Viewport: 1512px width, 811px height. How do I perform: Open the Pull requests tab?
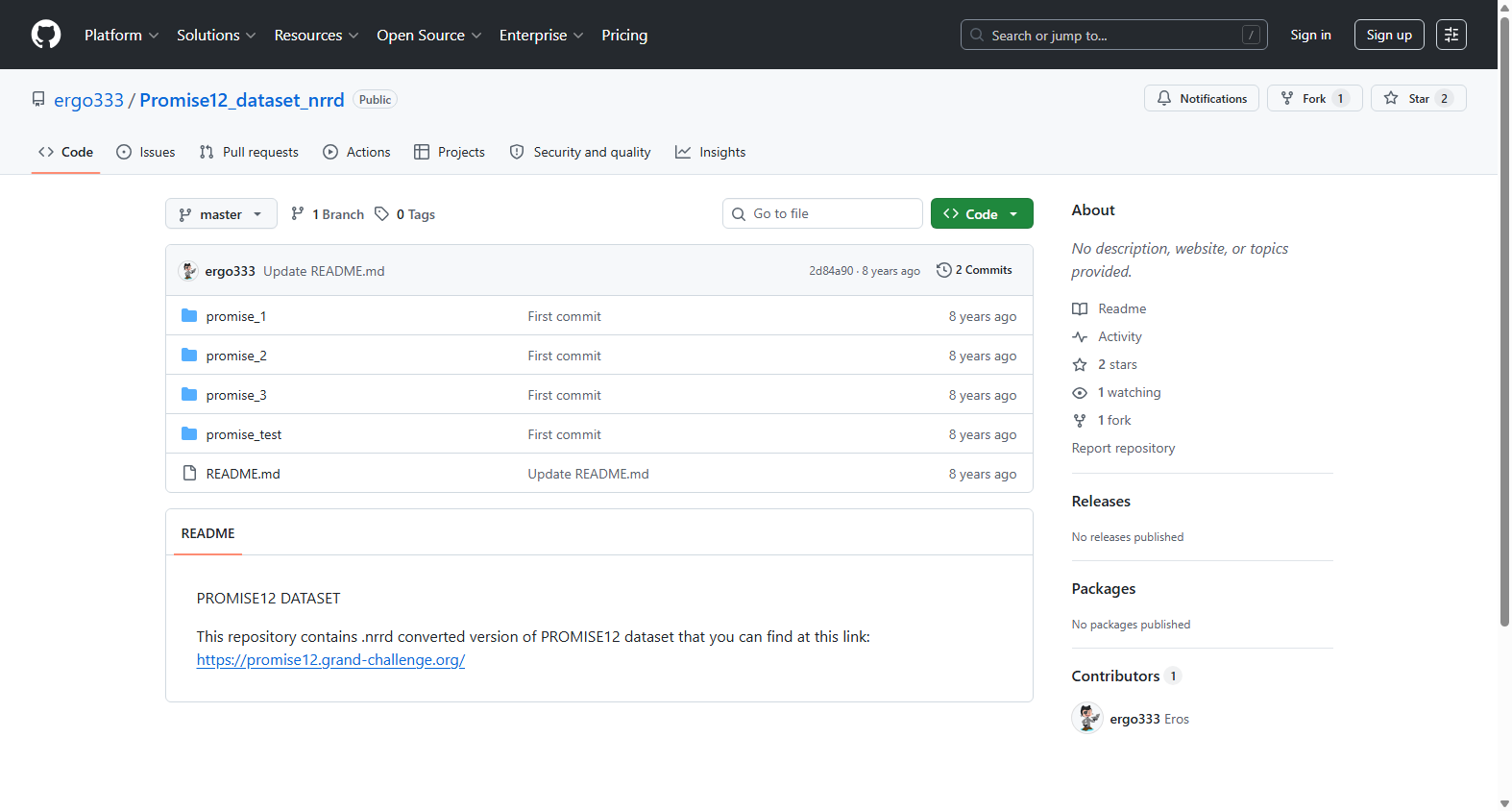tap(249, 152)
